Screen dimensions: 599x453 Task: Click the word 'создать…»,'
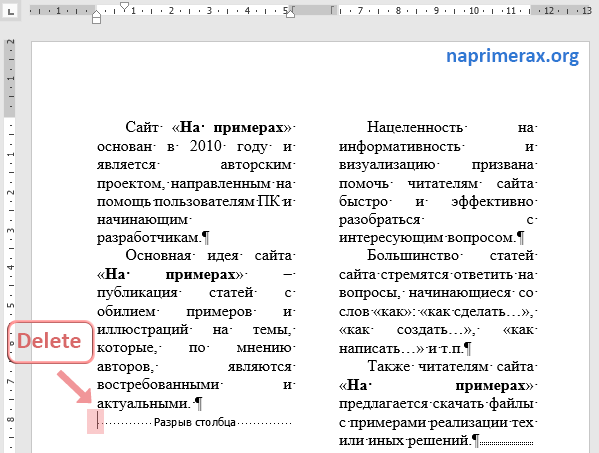pyautogui.click(x=435, y=330)
